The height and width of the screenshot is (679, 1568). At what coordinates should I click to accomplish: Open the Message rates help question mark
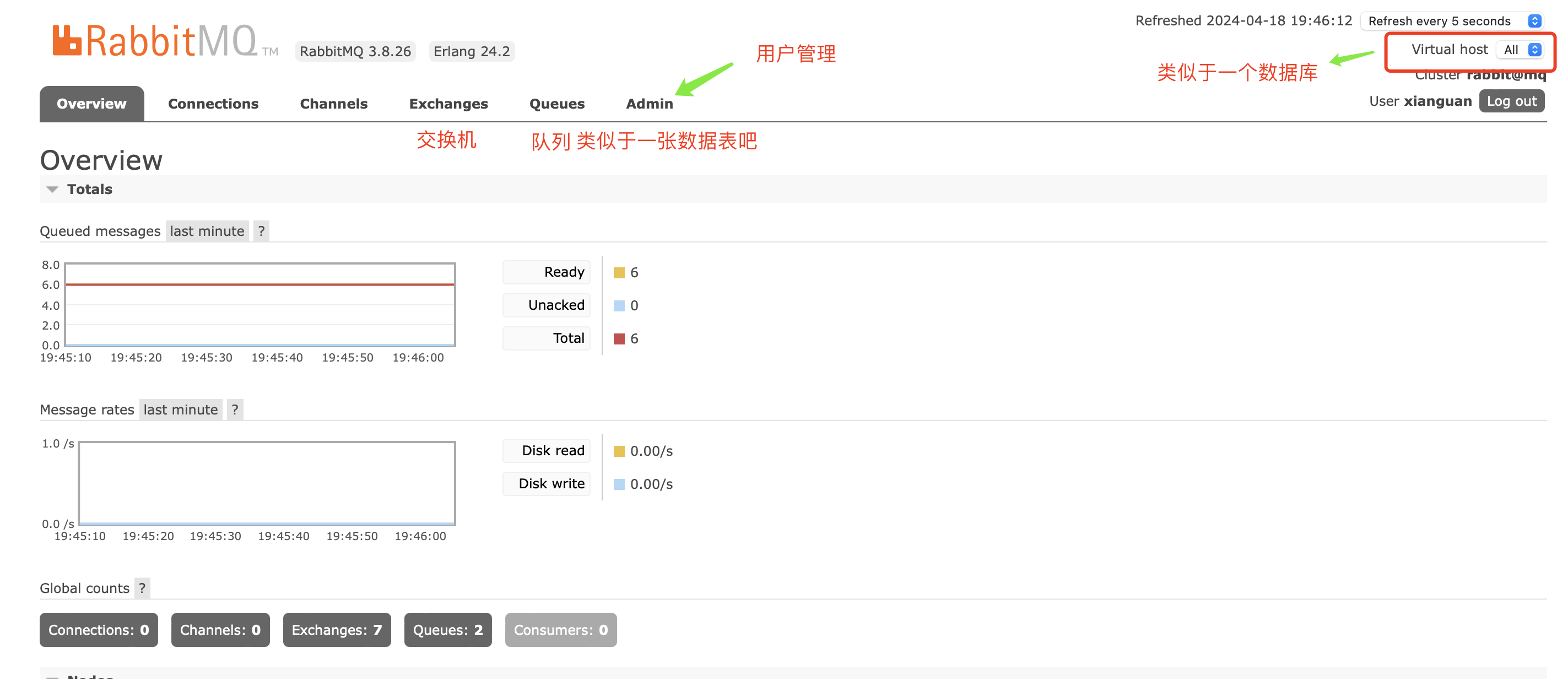click(235, 410)
